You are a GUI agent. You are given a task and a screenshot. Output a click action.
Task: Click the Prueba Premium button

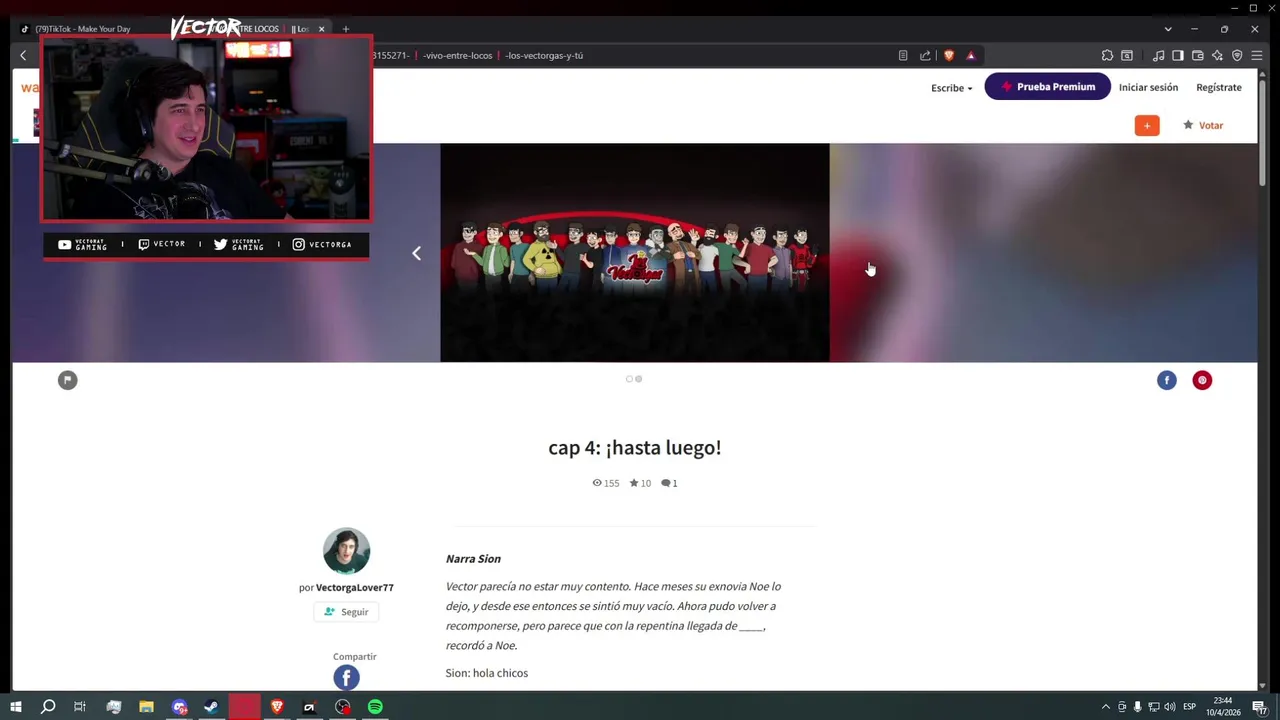coord(1047,87)
